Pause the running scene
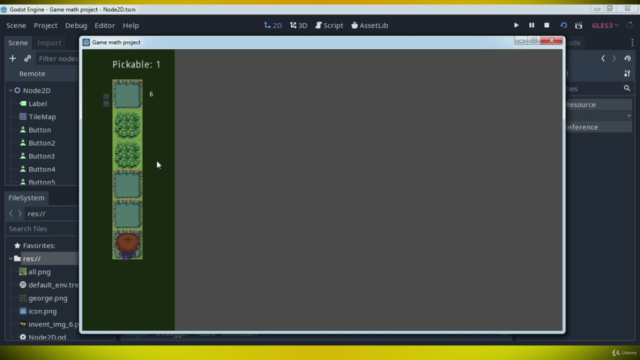Screen dimensions: 640x360 click(531, 25)
